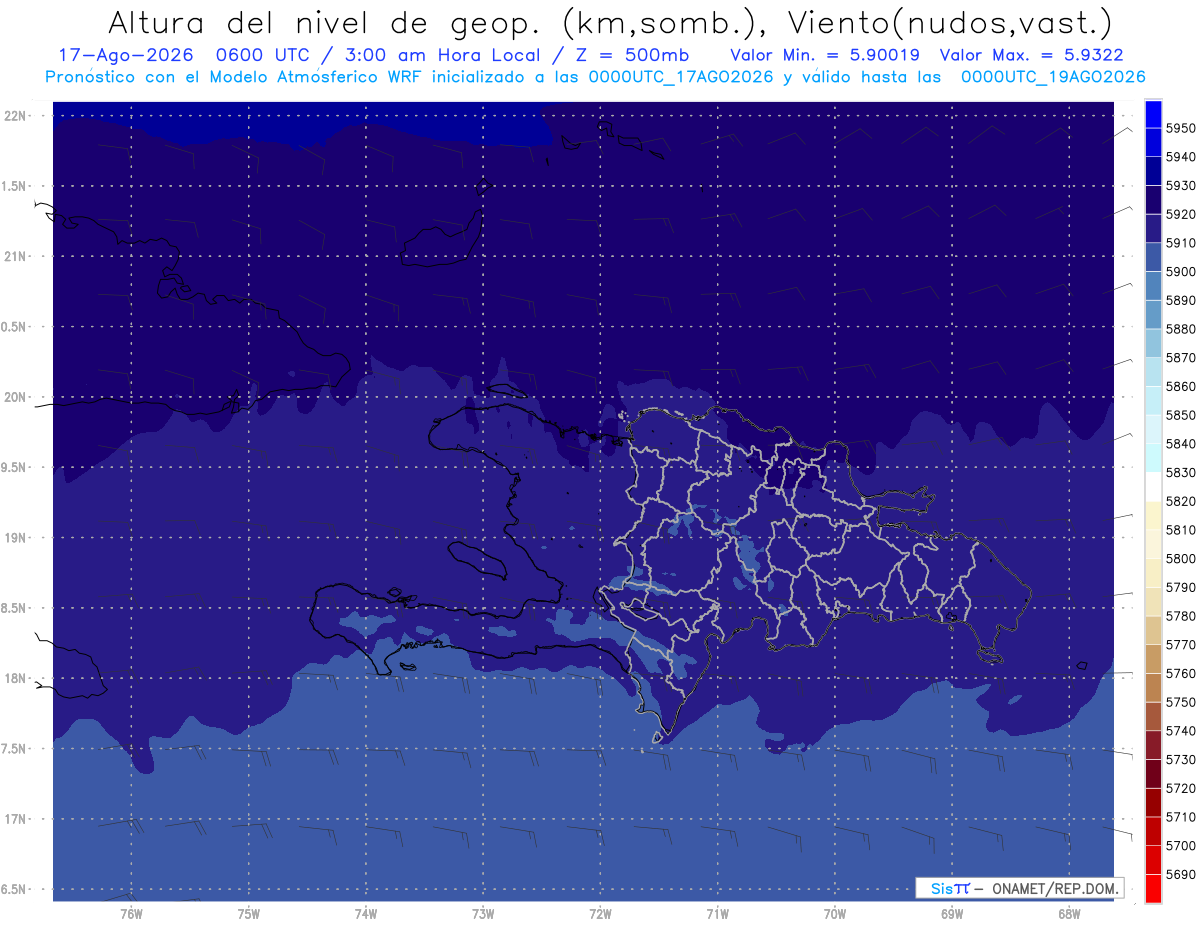Screen dimensions: 1200x927
Task: Click the '5810' legend label
Action: pyautogui.click(x=1181, y=530)
